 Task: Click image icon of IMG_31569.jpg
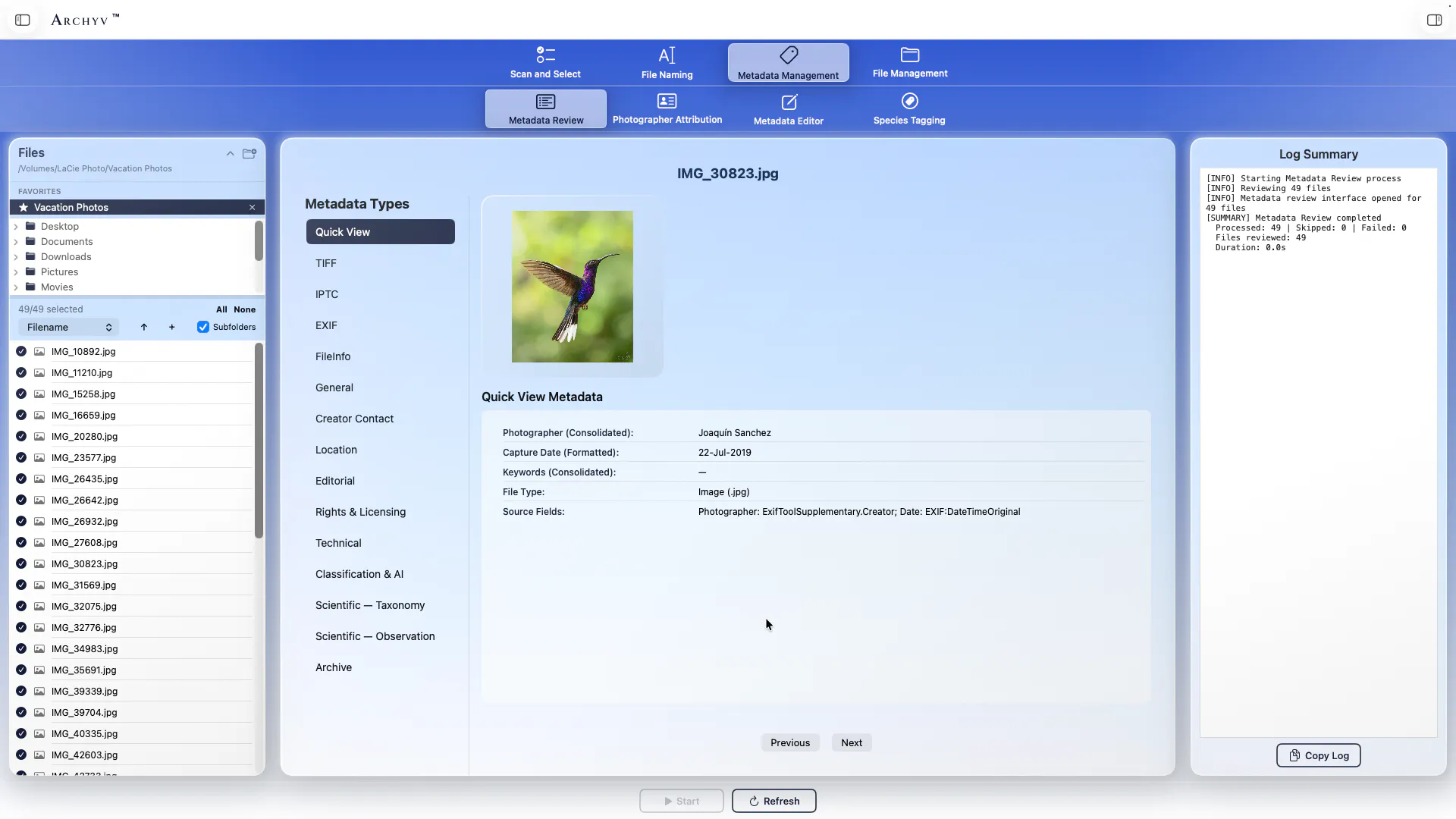click(x=39, y=585)
